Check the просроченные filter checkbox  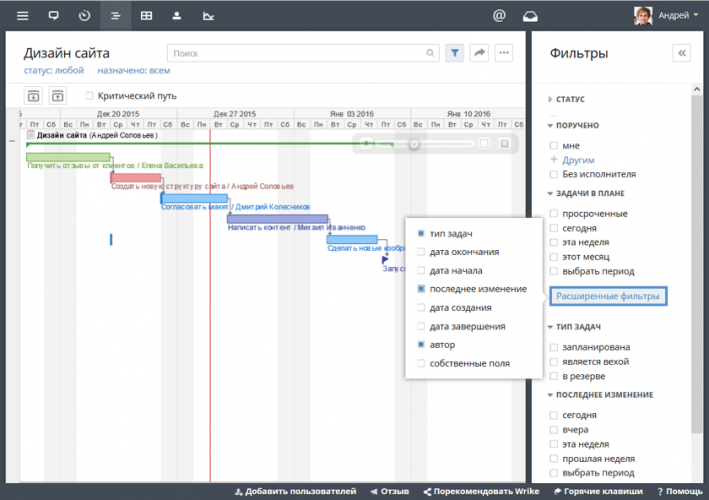coord(553,213)
